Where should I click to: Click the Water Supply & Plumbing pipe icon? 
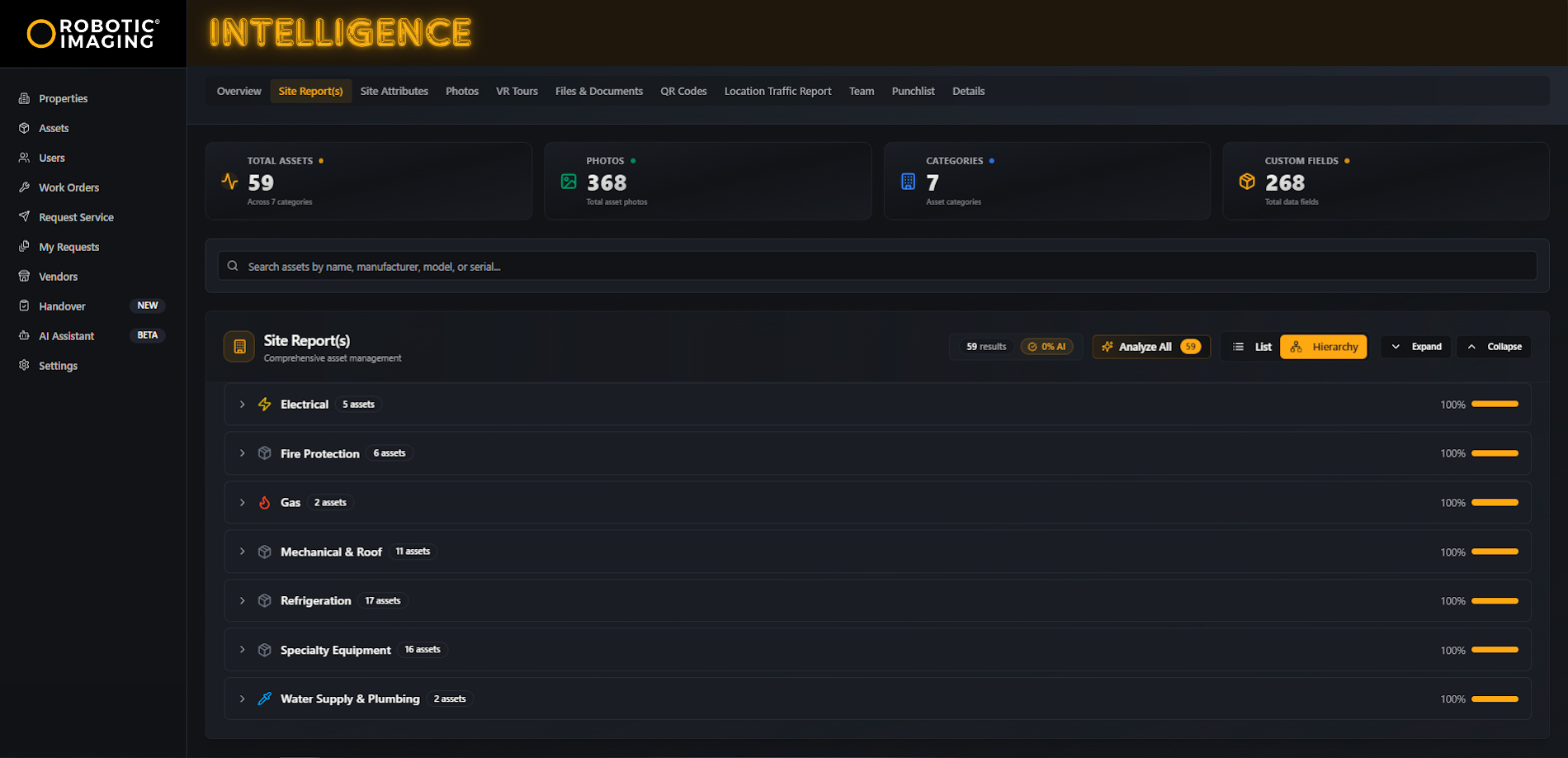264,699
